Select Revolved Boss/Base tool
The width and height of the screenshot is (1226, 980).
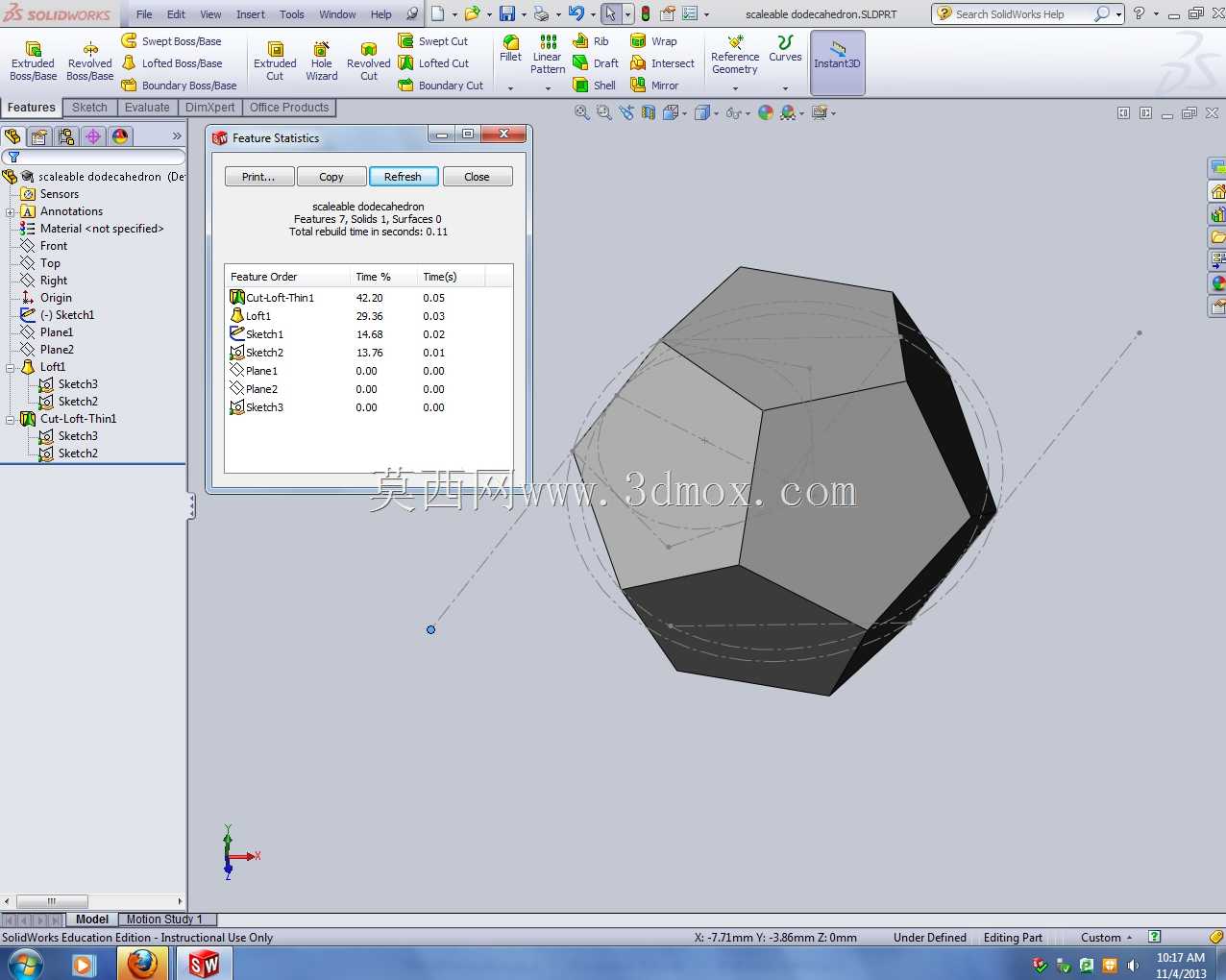[89, 61]
